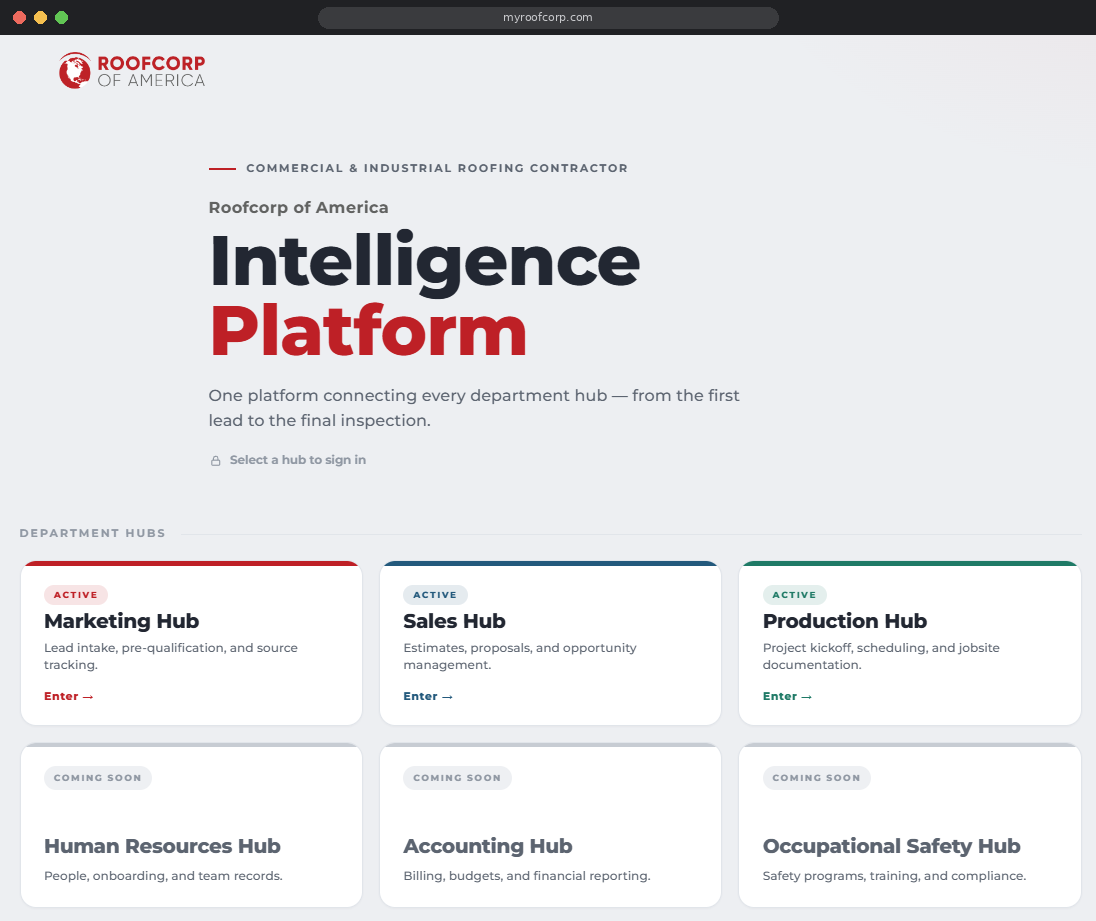
Task: Click the Human Resources Hub card title
Action: click(162, 846)
